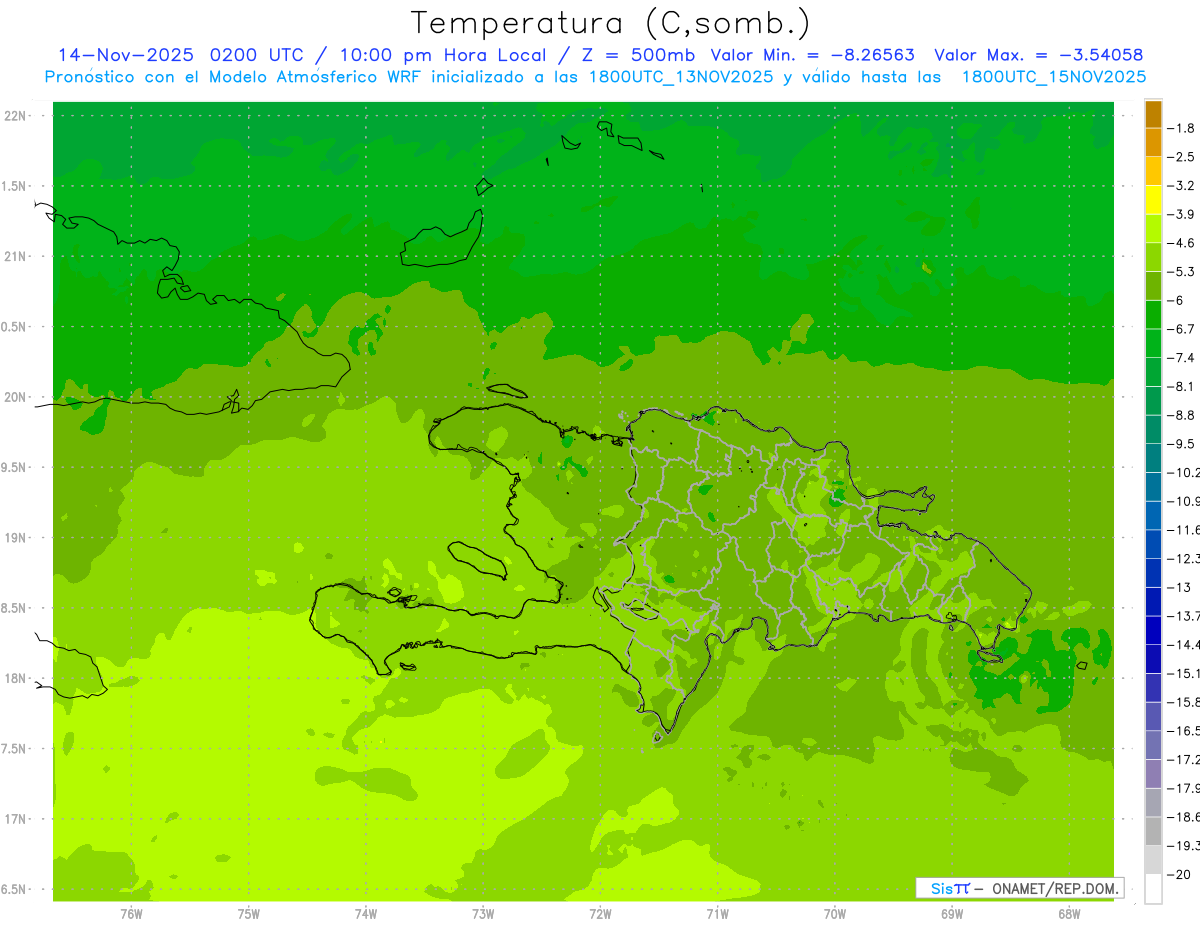This screenshot has height=927, width=1200.
Task: Click the "19N" latitude label
Action: click(x=15, y=538)
